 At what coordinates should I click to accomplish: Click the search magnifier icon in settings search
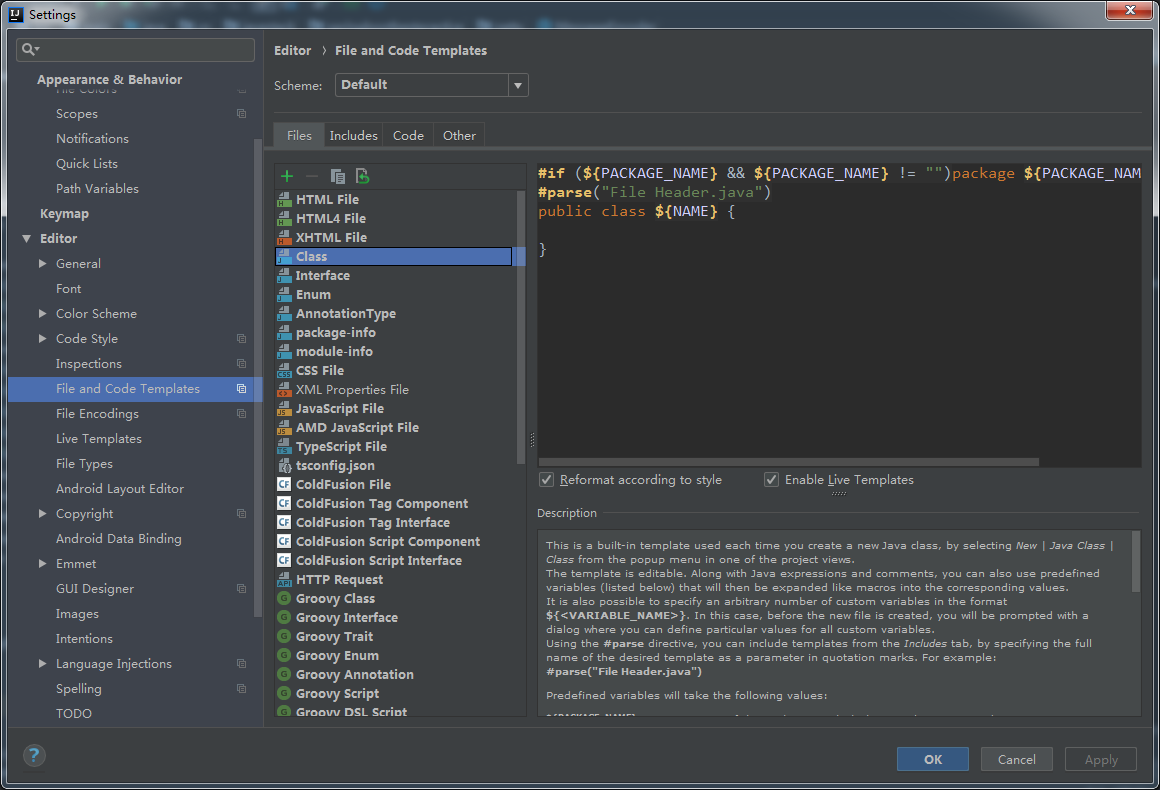pos(30,49)
